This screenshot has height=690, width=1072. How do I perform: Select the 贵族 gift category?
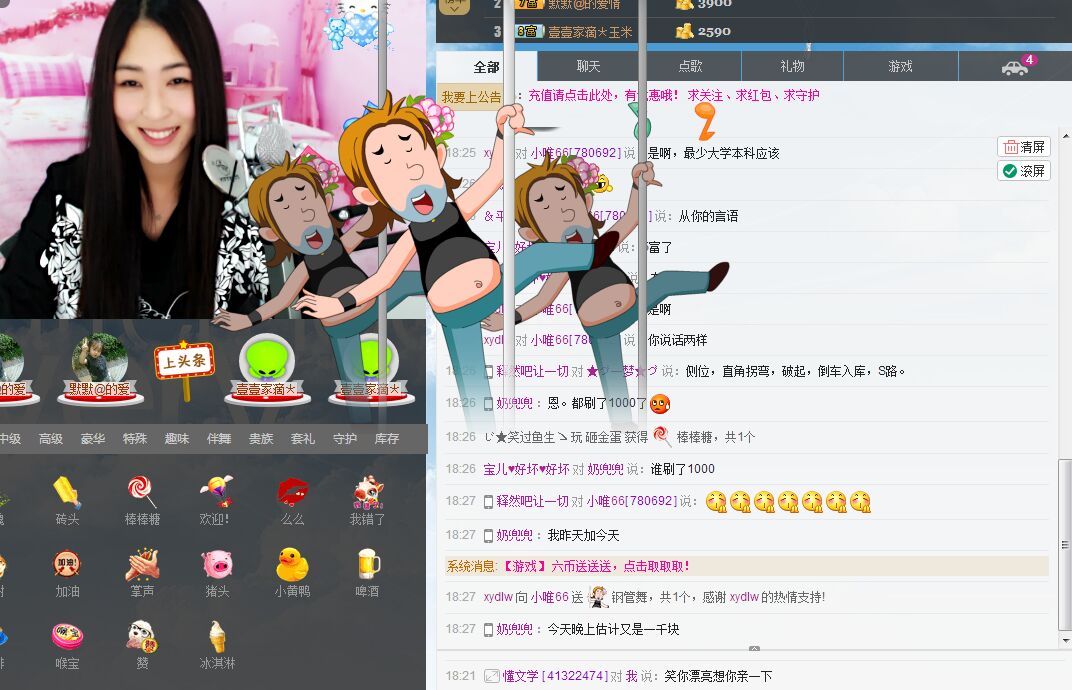pos(260,438)
